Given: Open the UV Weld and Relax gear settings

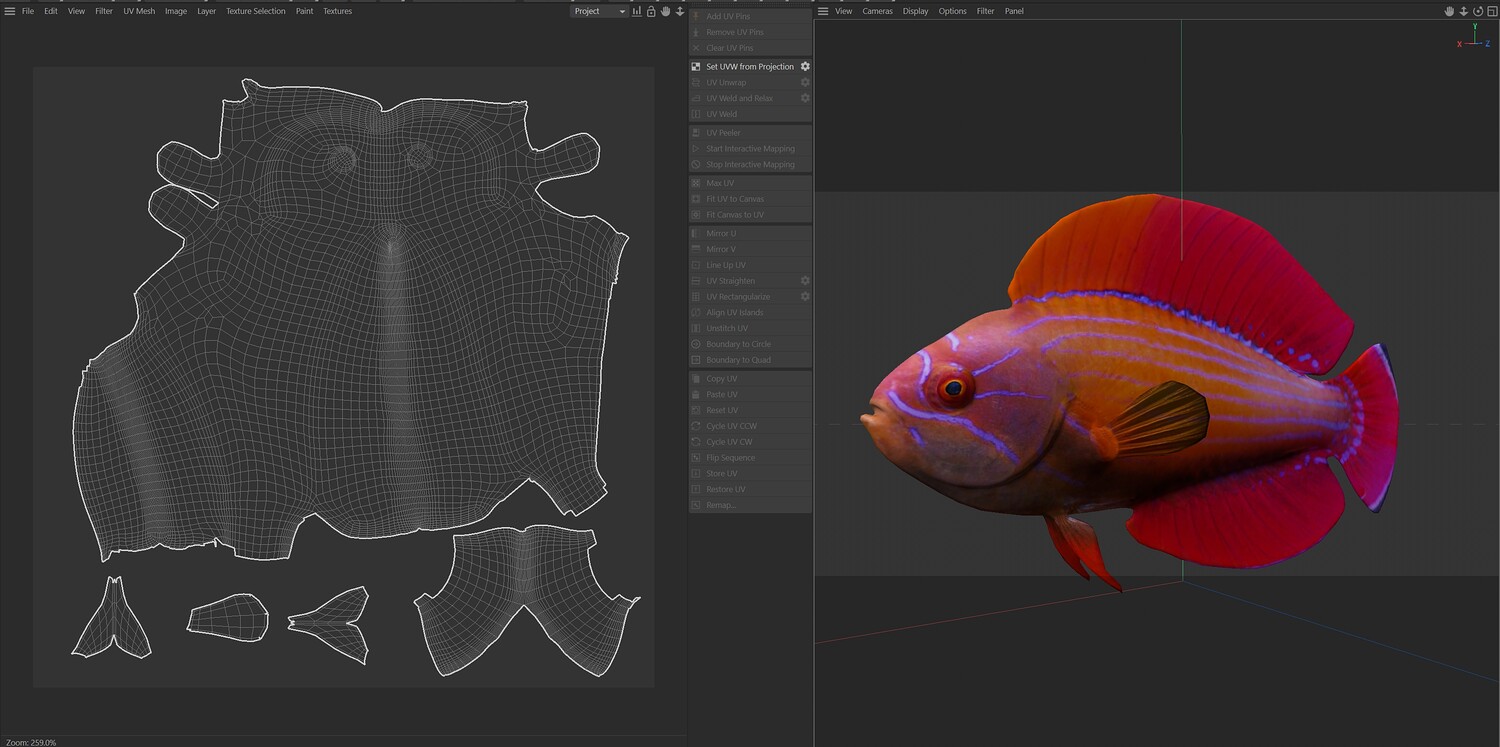Looking at the screenshot, I should click(805, 98).
